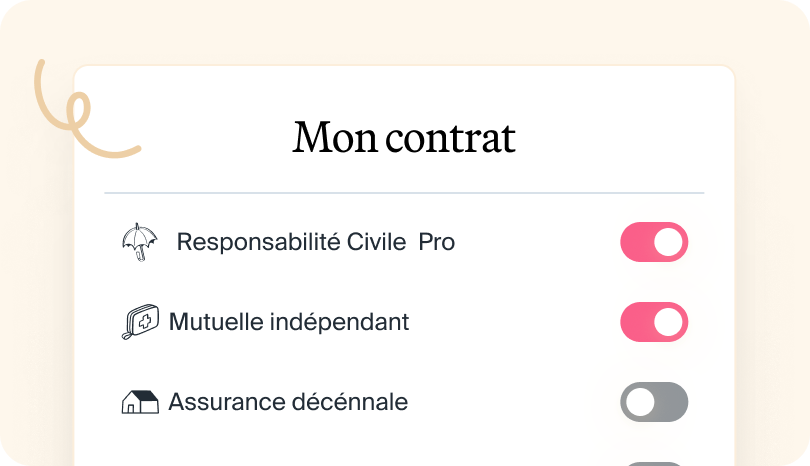Turn off the Mutuelle indépendant switch
Screen dimensions: 810x466
[654, 322]
